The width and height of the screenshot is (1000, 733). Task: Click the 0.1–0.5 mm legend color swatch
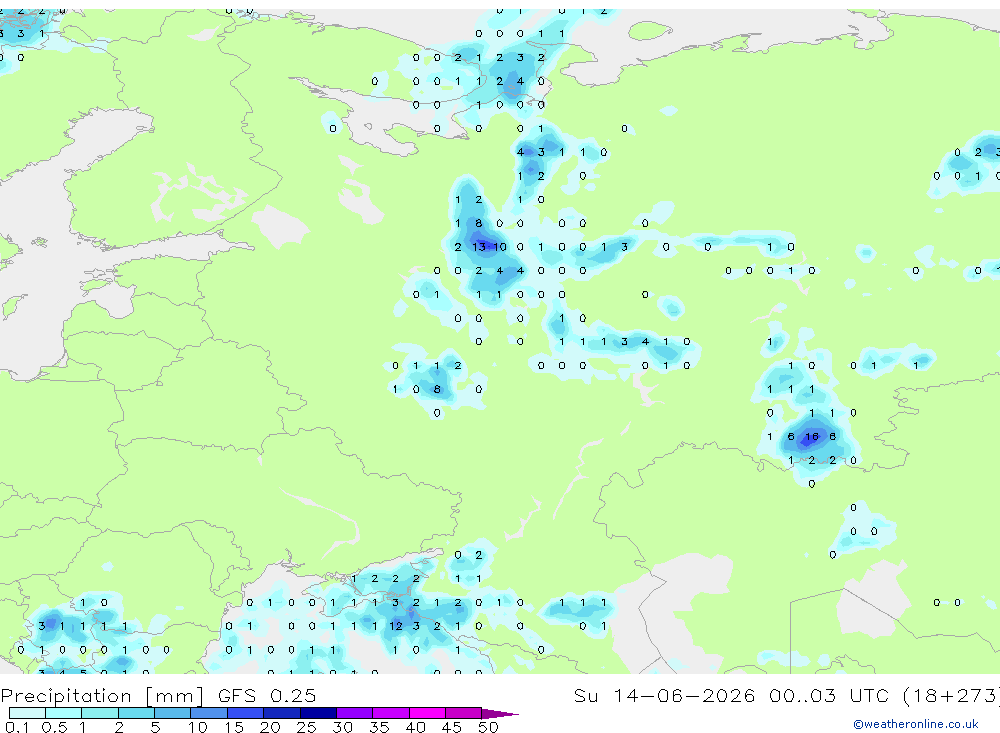(x=27, y=713)
